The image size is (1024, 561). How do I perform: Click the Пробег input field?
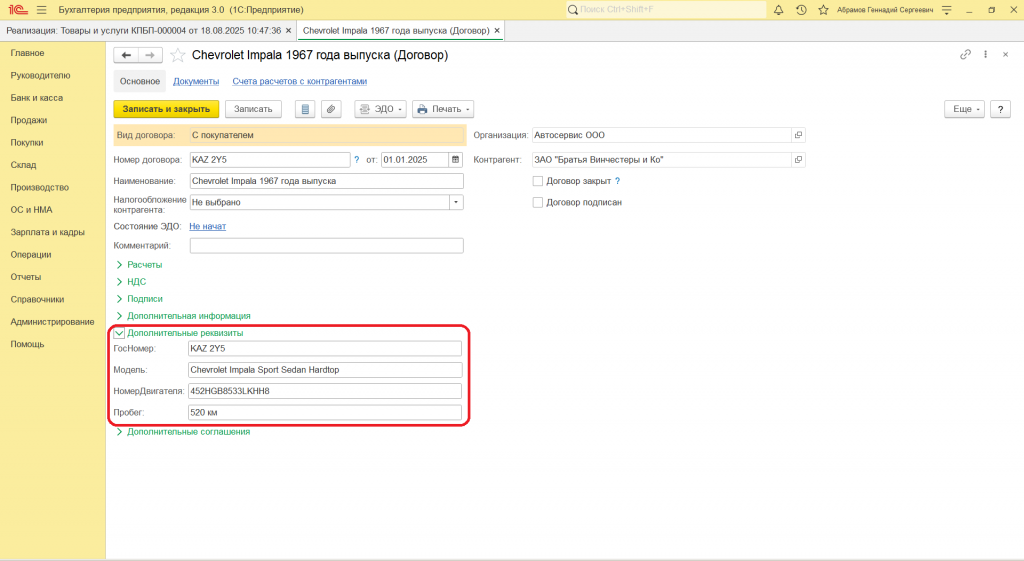click(x=325, y=413)
